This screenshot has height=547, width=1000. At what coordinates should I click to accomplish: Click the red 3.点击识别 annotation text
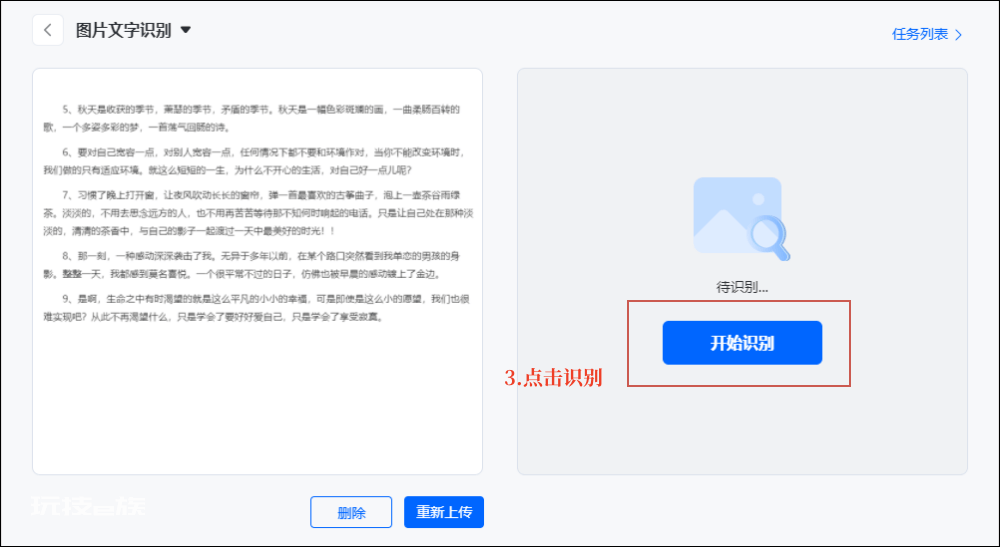tap(553, 377)
